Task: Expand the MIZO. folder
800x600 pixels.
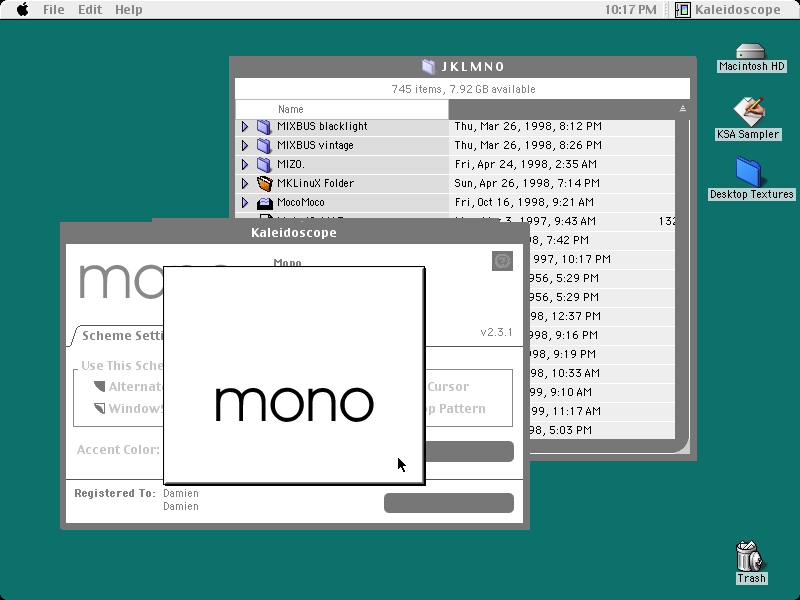Action: 245,164
